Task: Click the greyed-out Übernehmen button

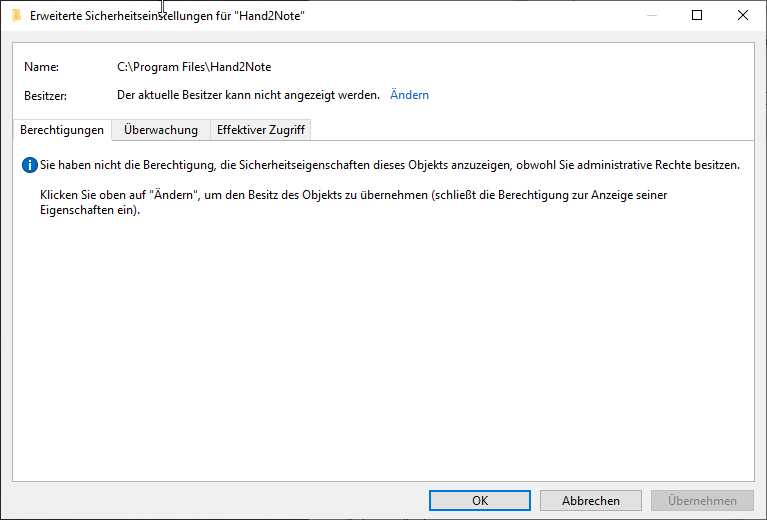Action: (702, 500)
